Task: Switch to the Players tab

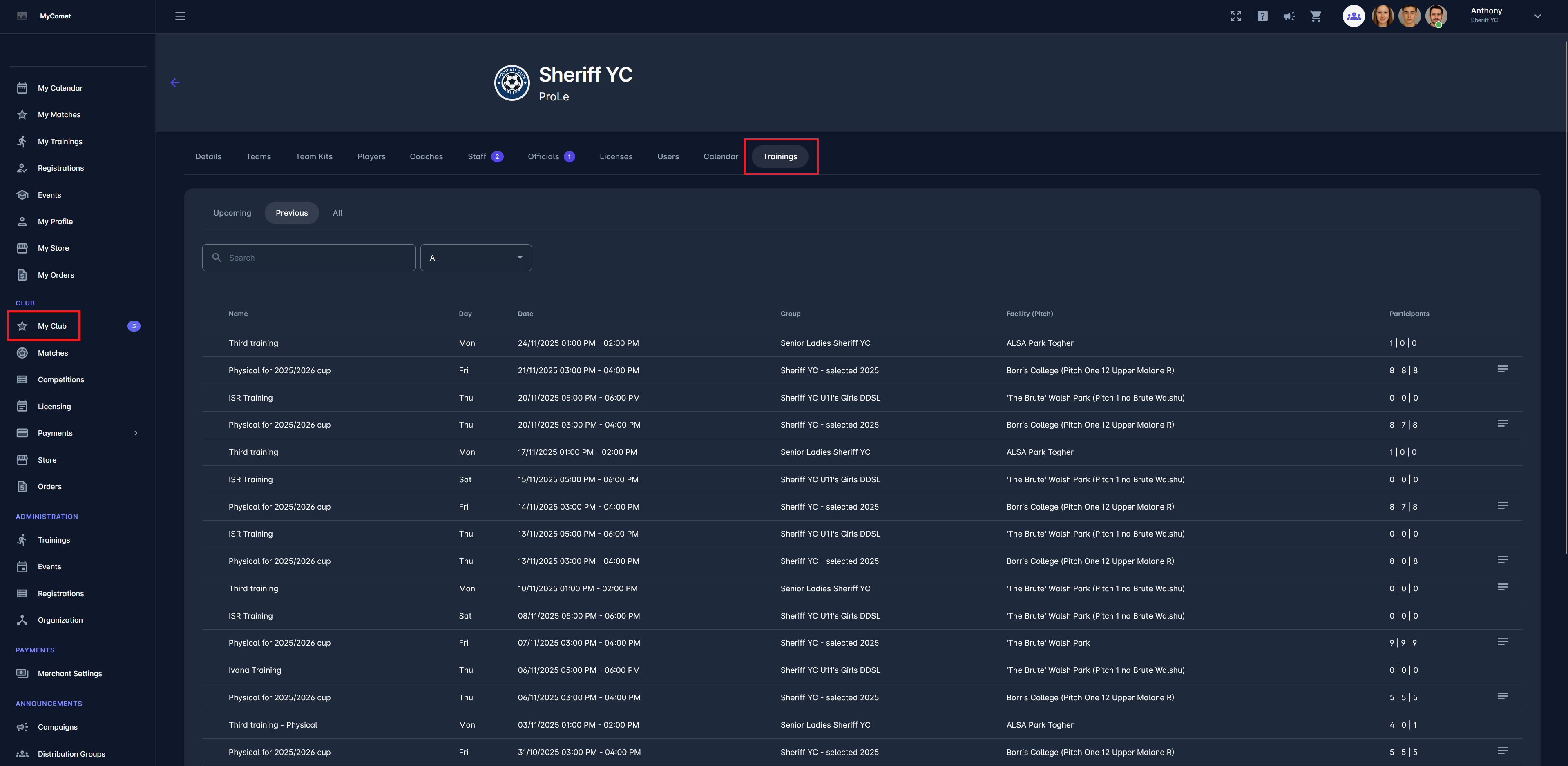Action: tap(371, 156)
